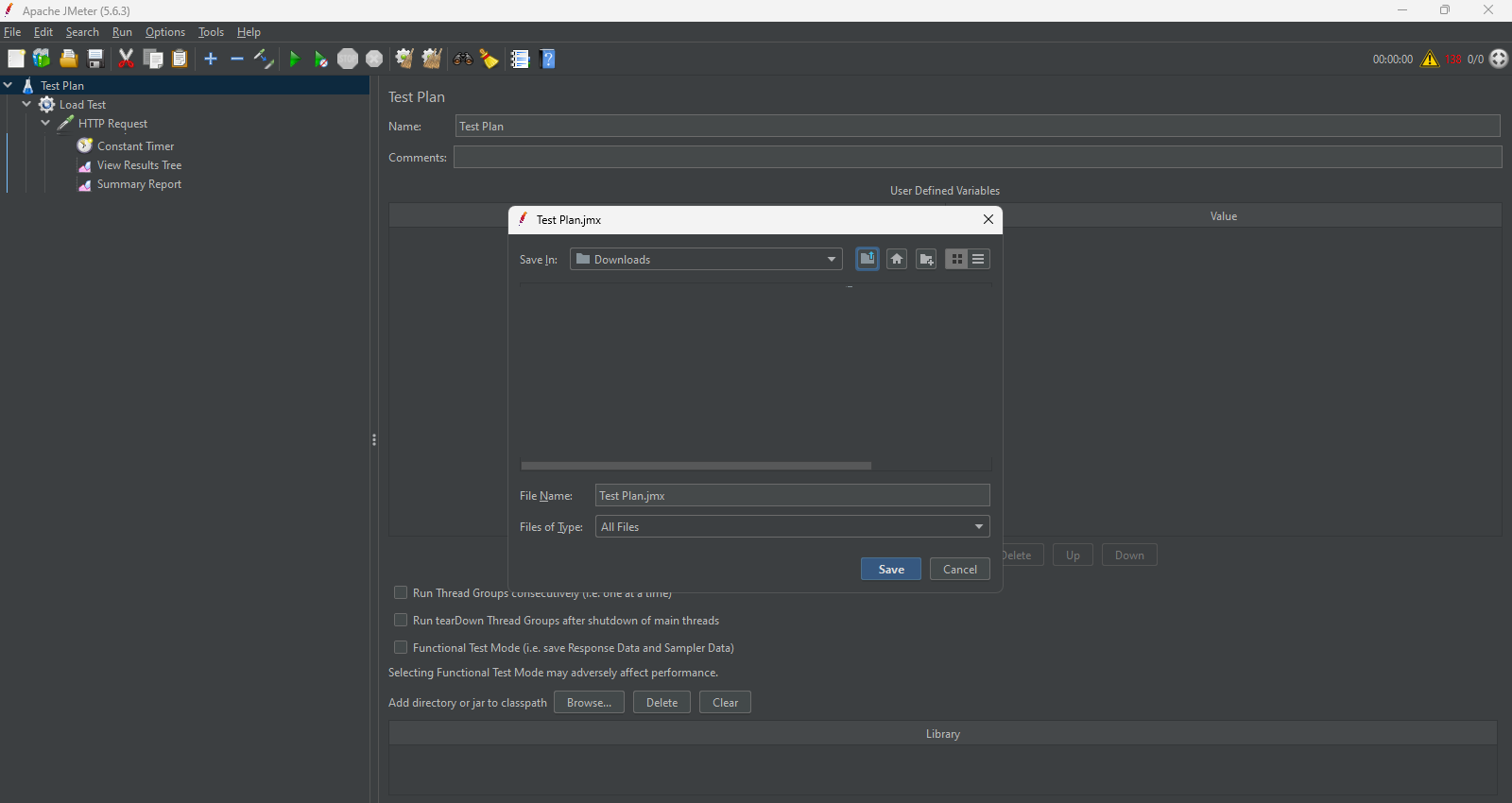The height and width of the screenshot is (803, 1512).
Task: Close the Test Plan.jmx save dialog
Action: (988, 219)
